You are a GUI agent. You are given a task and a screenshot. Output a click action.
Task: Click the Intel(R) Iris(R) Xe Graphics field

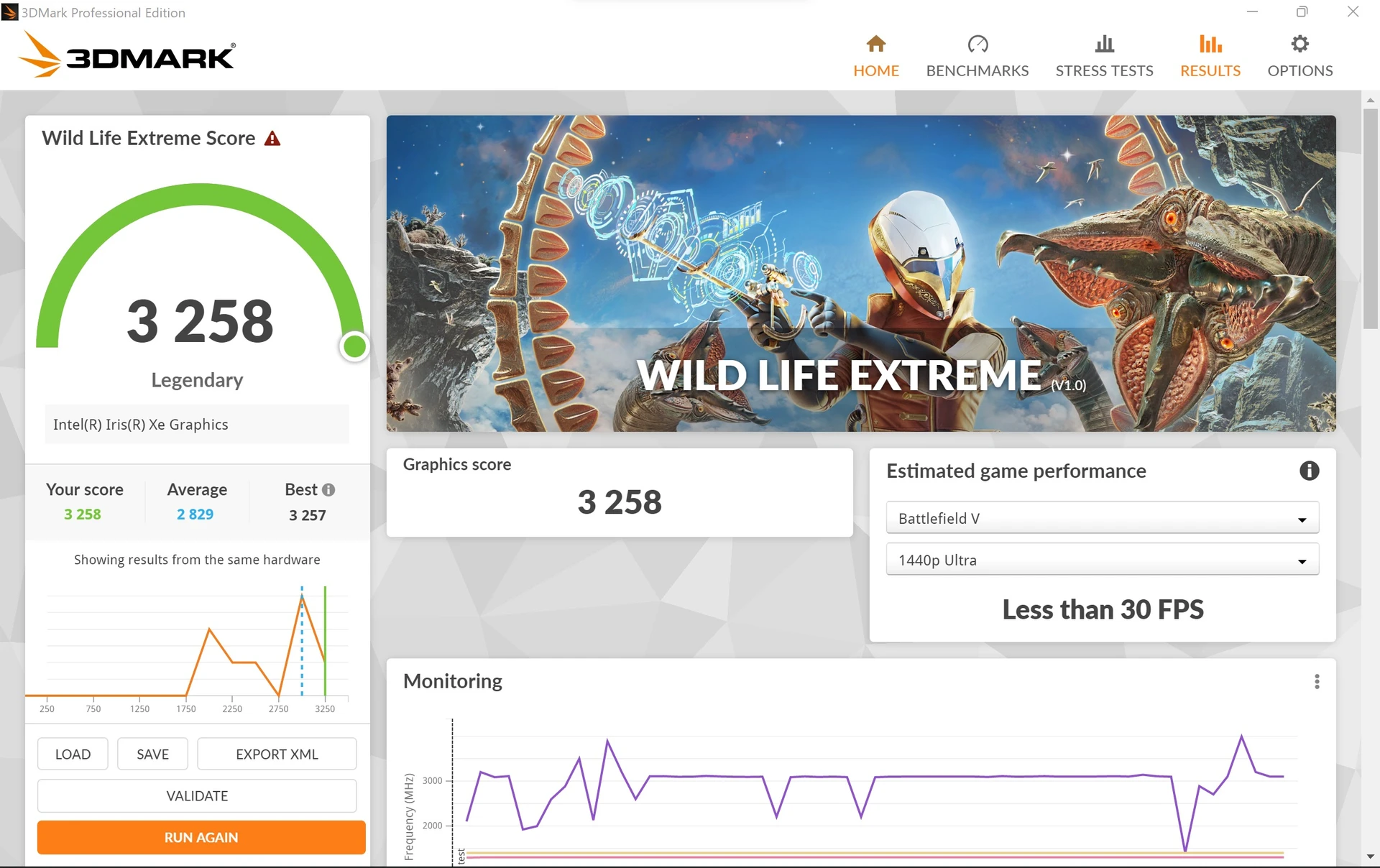[197, 424]
